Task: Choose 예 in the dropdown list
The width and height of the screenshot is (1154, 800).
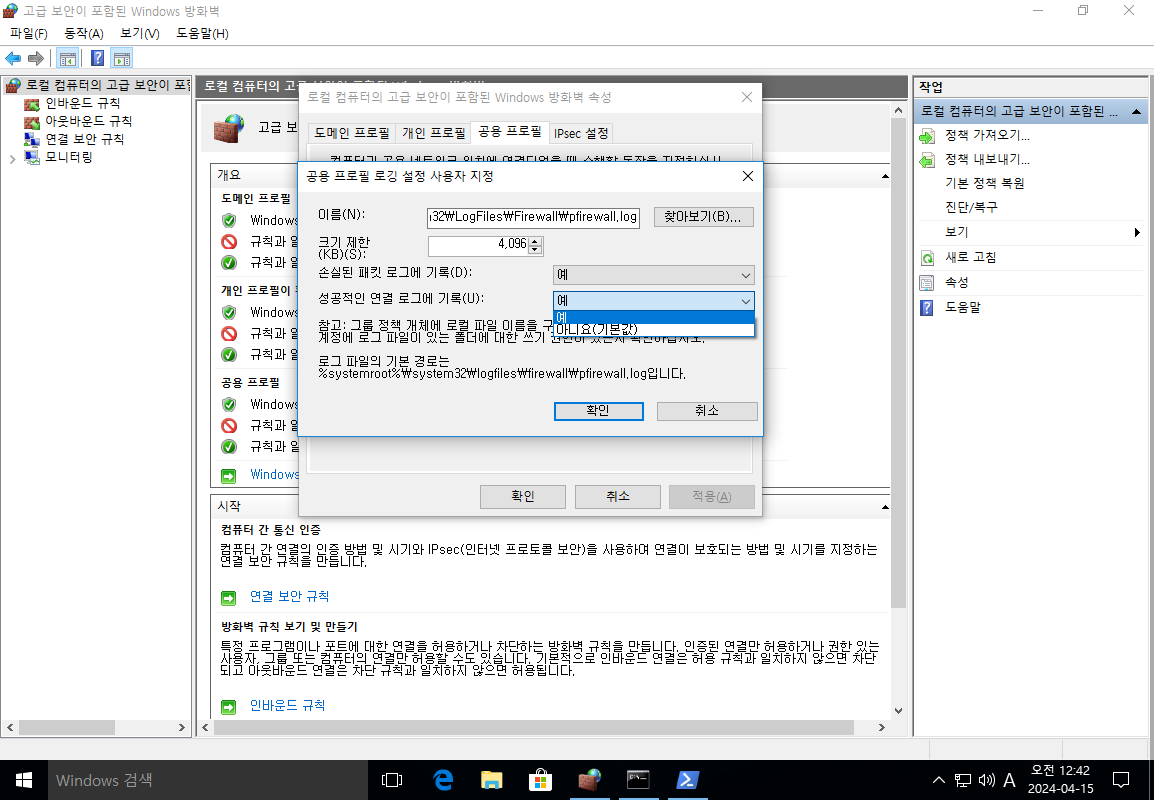Action: (654, 317)
